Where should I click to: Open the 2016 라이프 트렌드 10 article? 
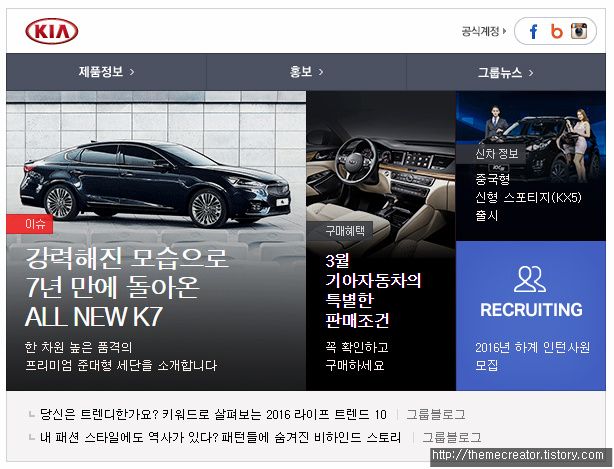(213, 415)
